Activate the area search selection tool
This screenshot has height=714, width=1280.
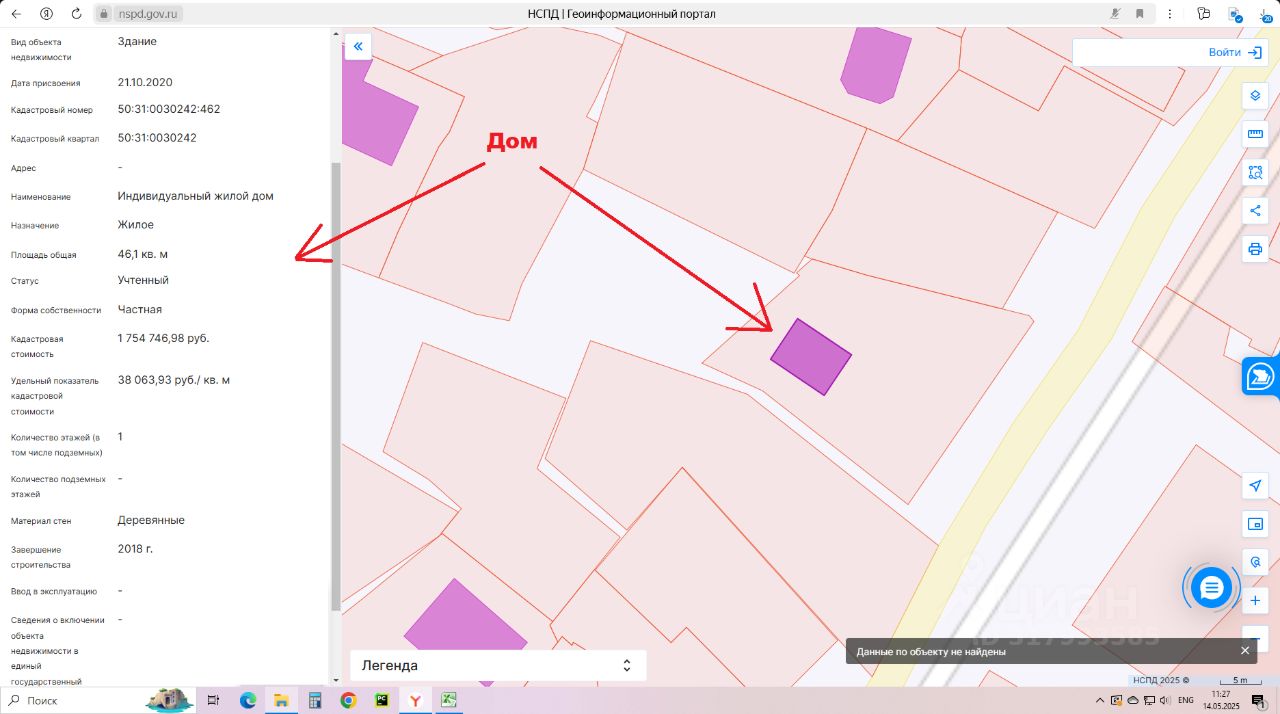click(x=1255, y=172)
